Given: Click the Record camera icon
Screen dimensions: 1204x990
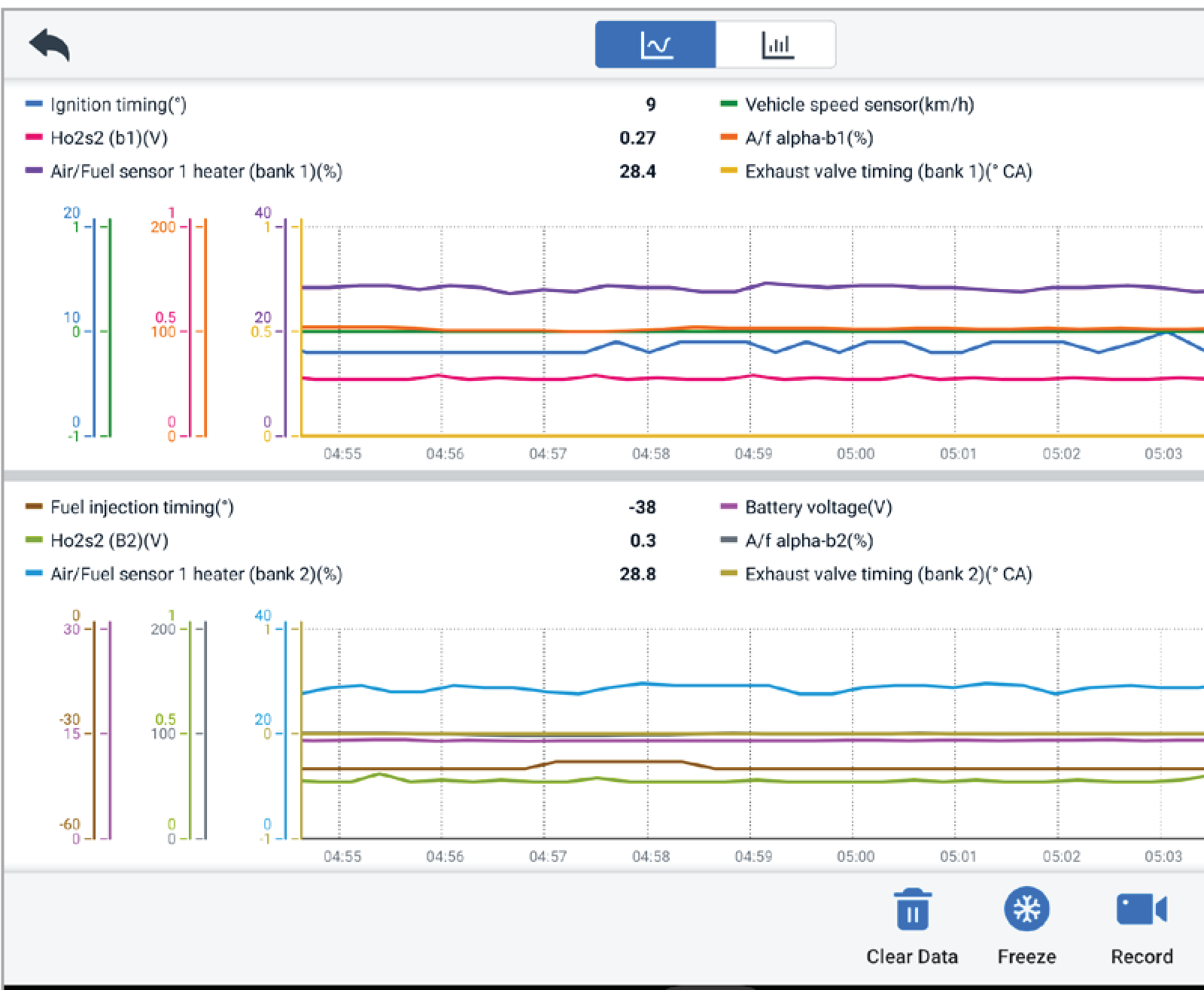Looking at the screenshot, I should point(1142,909).
